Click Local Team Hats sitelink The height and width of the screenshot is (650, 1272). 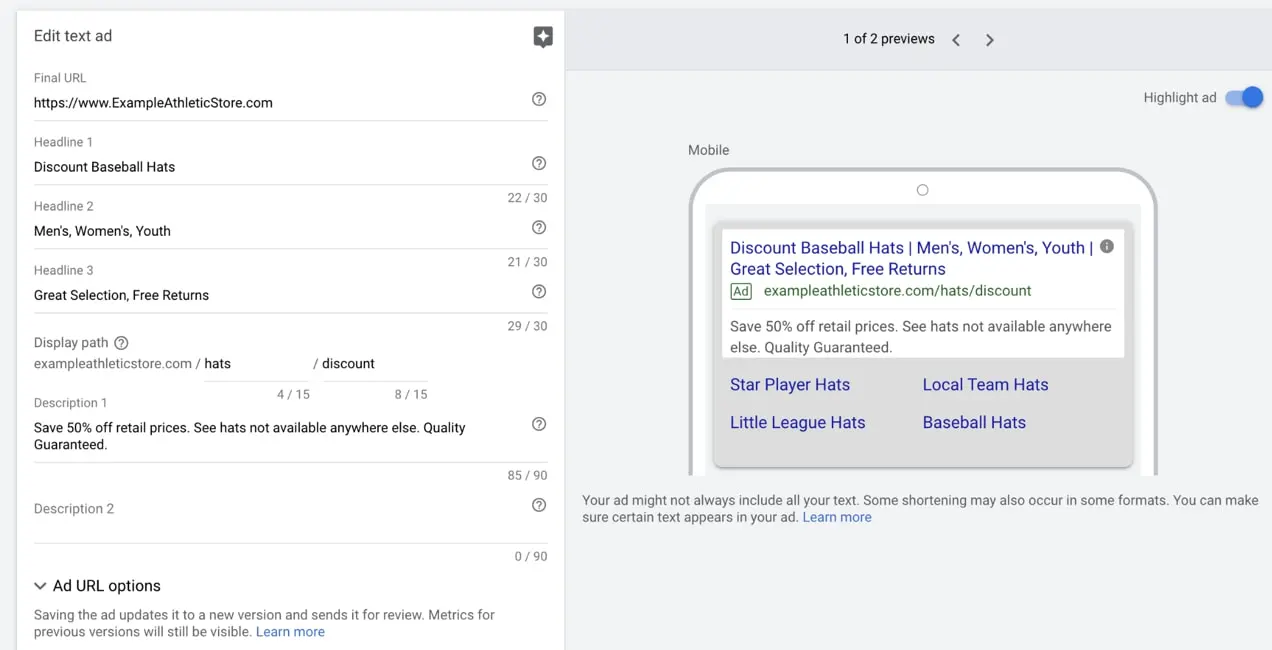tap(985, 385)
